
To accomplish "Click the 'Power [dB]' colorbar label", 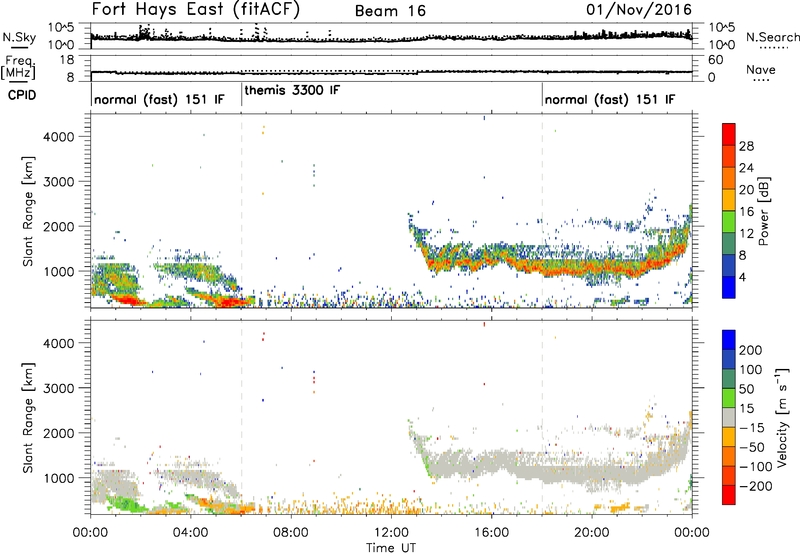I will click(x=763, y=211).
